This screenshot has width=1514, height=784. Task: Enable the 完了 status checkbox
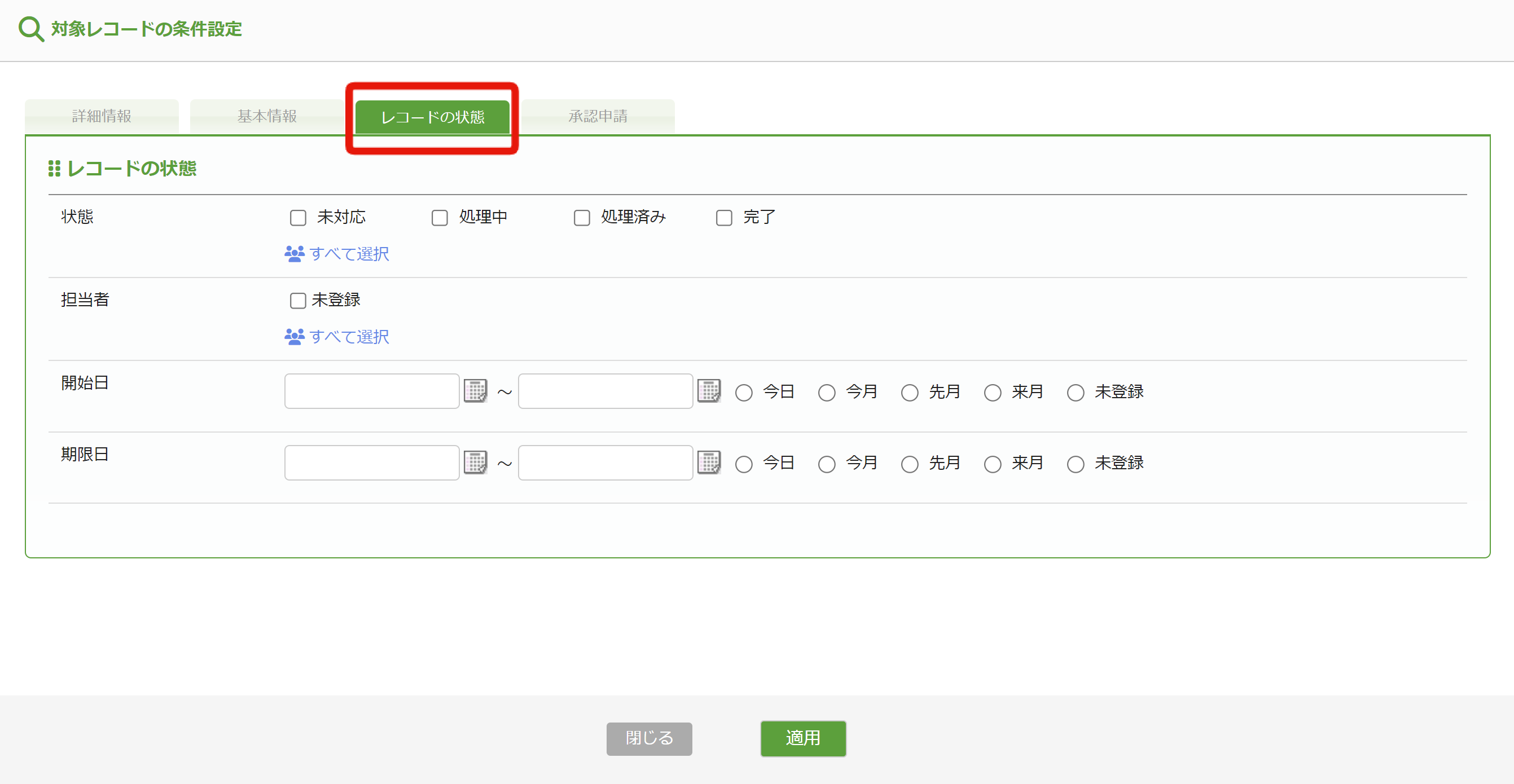click(x=724, y=218)
